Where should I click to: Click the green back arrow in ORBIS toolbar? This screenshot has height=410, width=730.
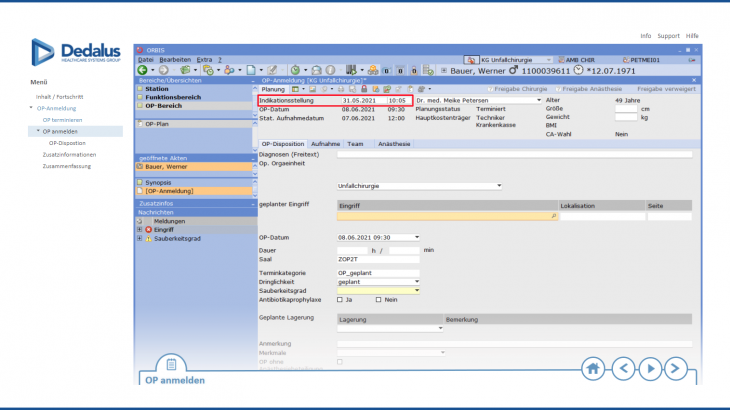(x=143, y=70)
